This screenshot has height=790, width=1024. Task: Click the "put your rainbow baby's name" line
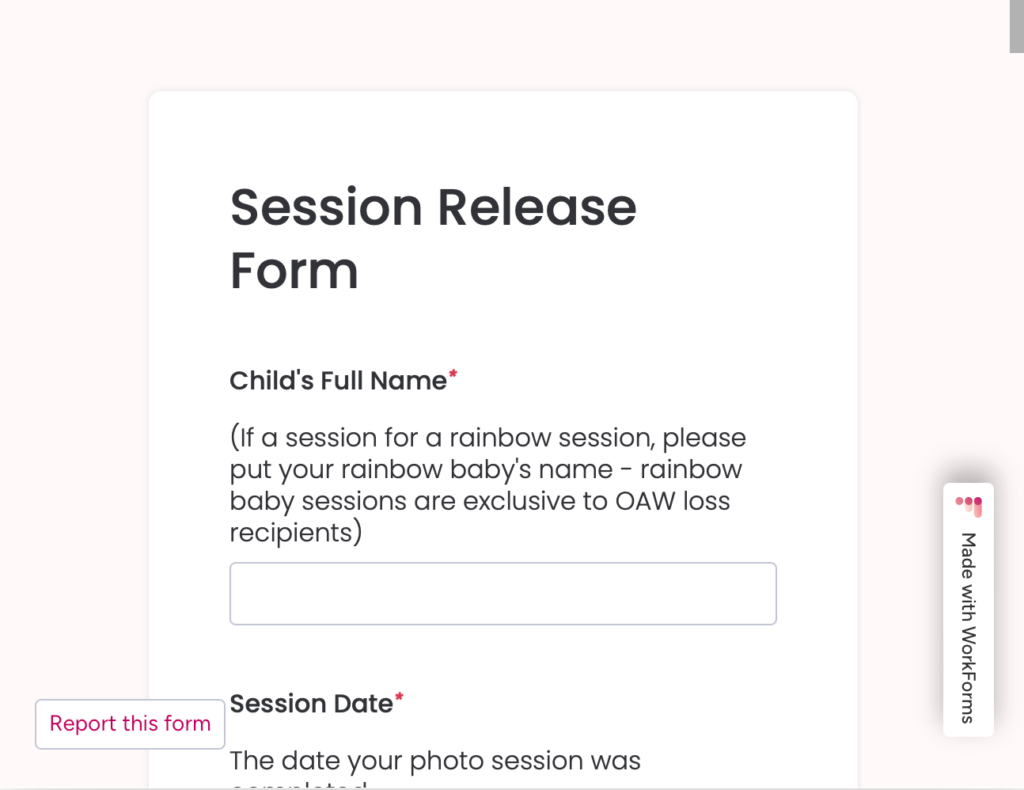[486, 470]
